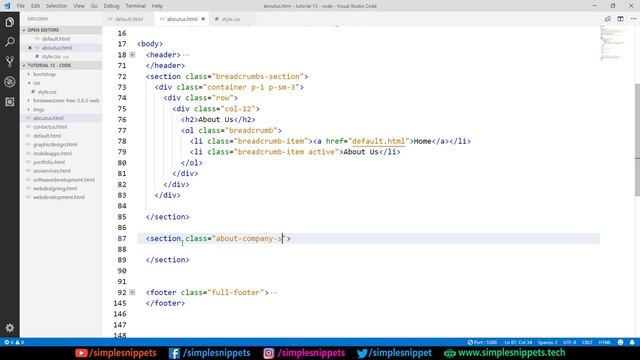Open default.html in the file tree
Viewport: 640px width, 360px height.
coord(47,136)
